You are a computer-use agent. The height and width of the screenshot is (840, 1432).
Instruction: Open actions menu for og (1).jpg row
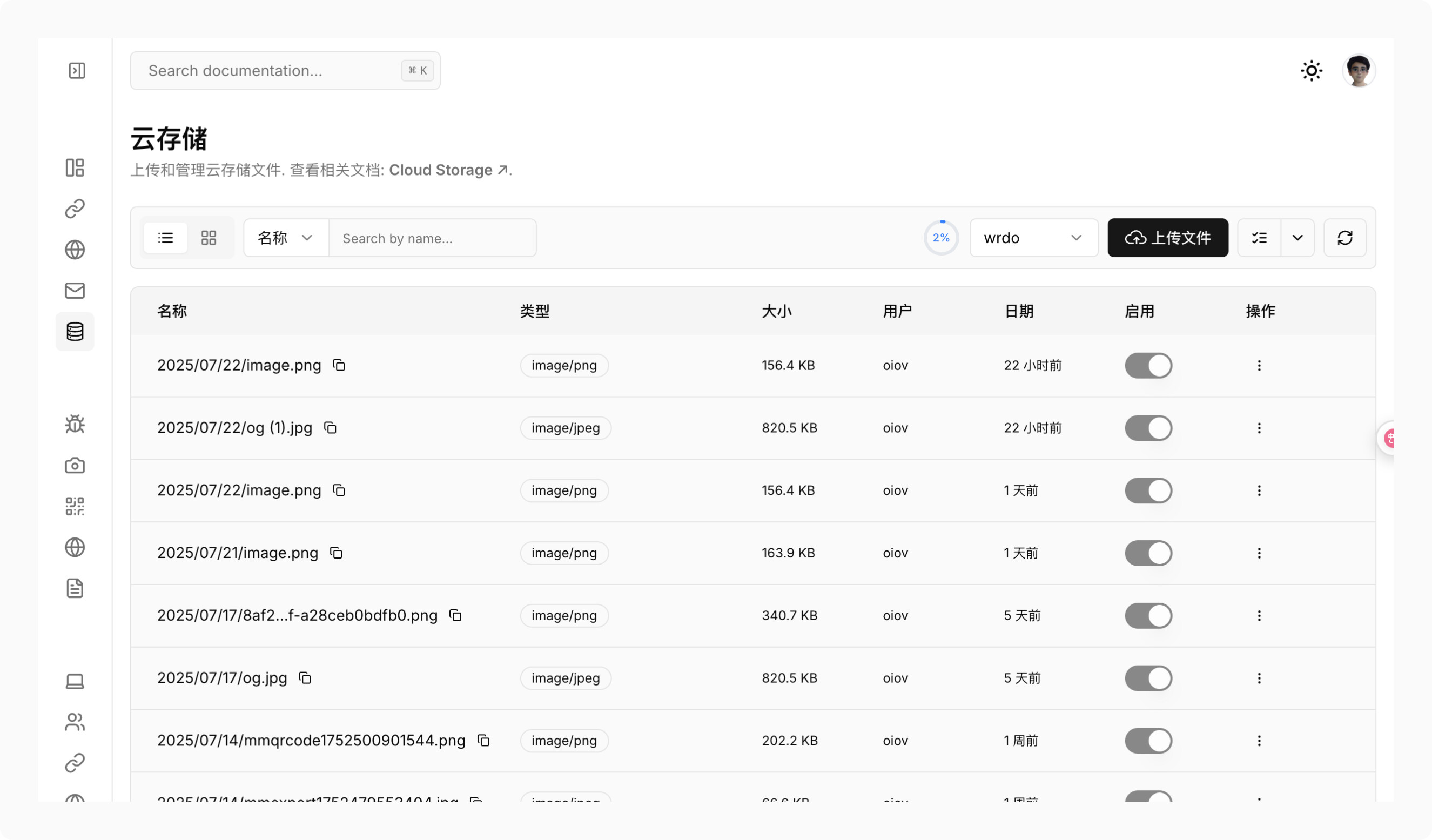click(1259, 428)
